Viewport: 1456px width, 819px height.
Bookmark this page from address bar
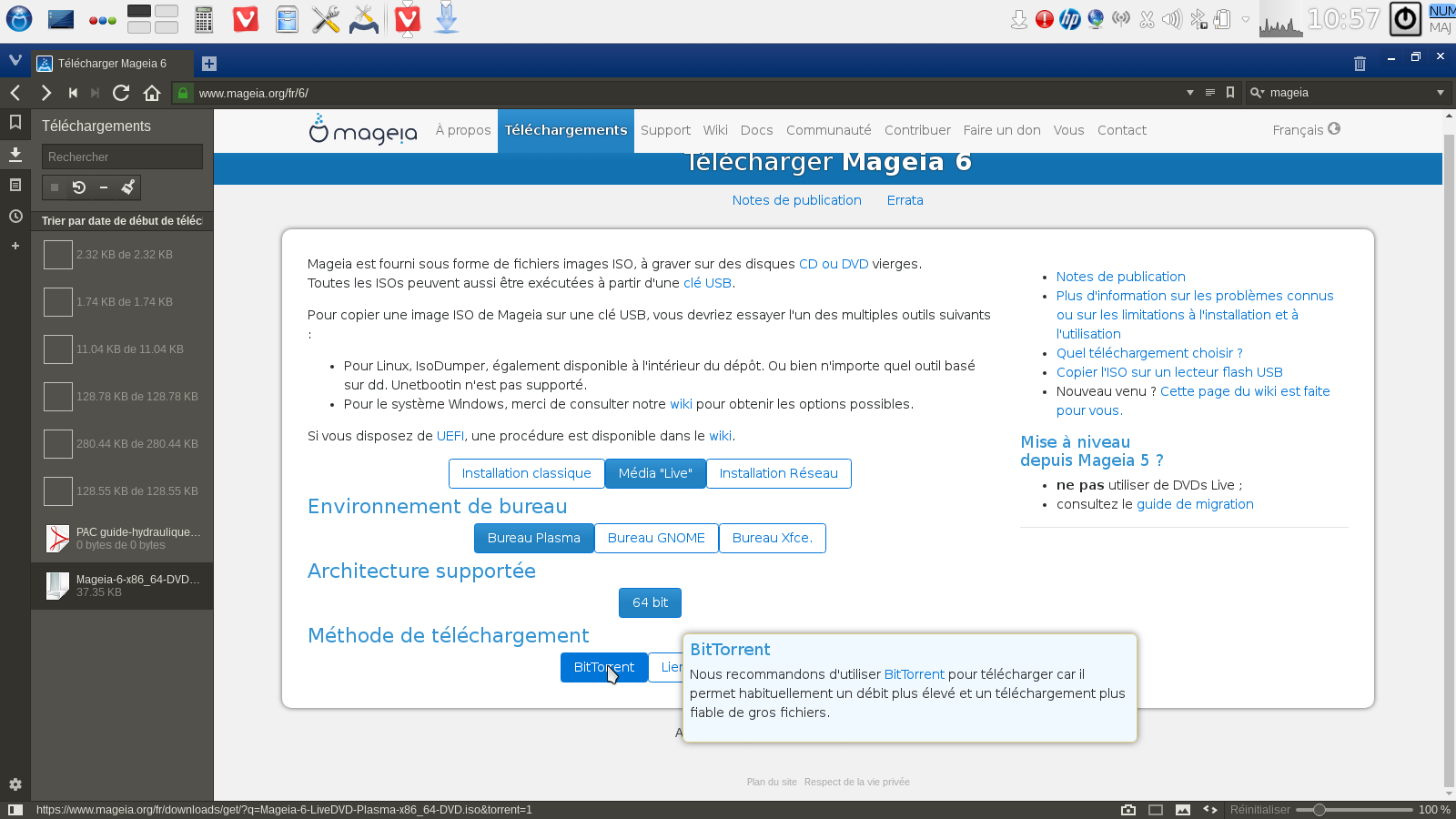pos(1230,93)
